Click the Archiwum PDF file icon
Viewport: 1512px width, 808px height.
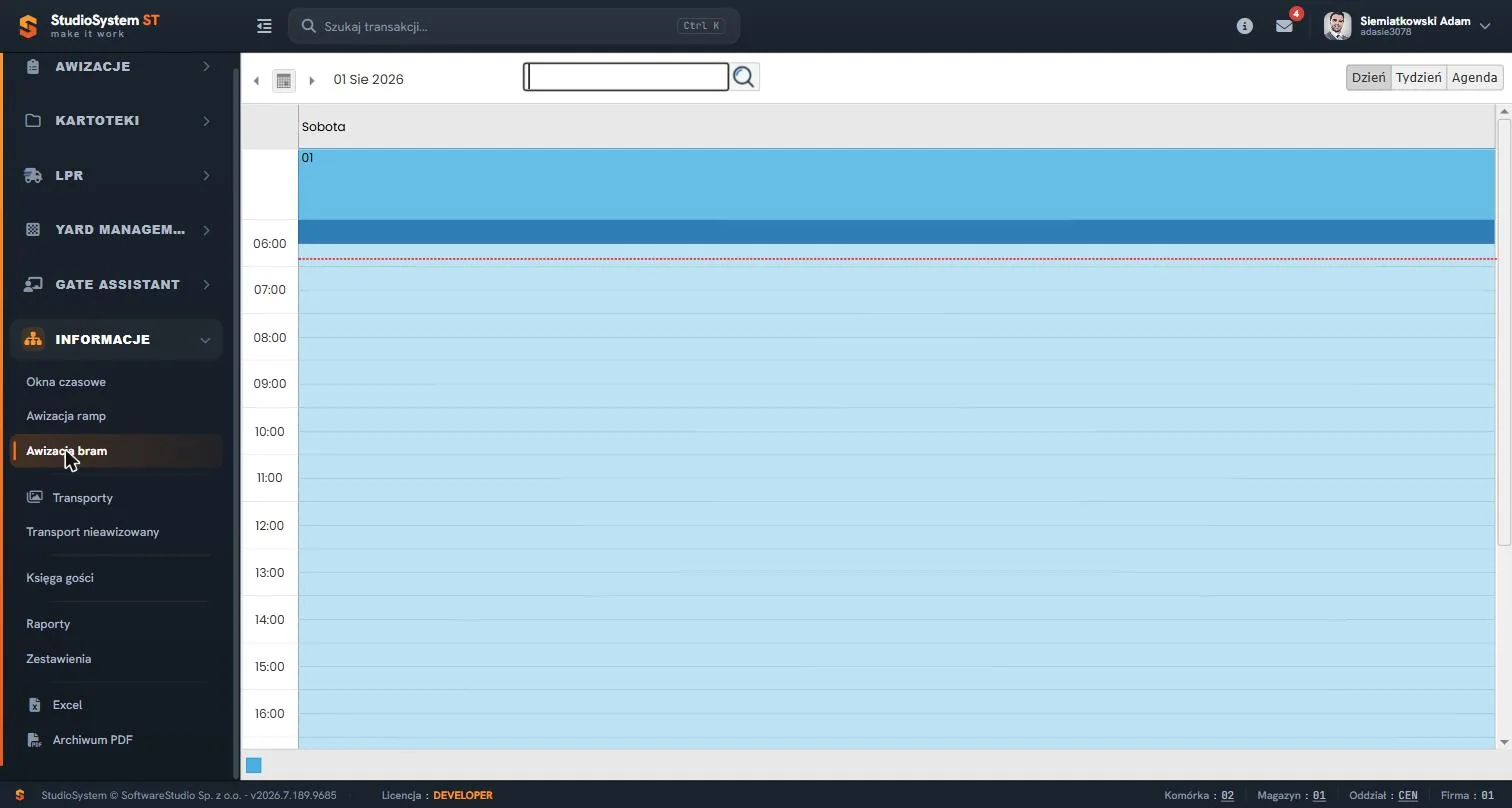point(35,740)
